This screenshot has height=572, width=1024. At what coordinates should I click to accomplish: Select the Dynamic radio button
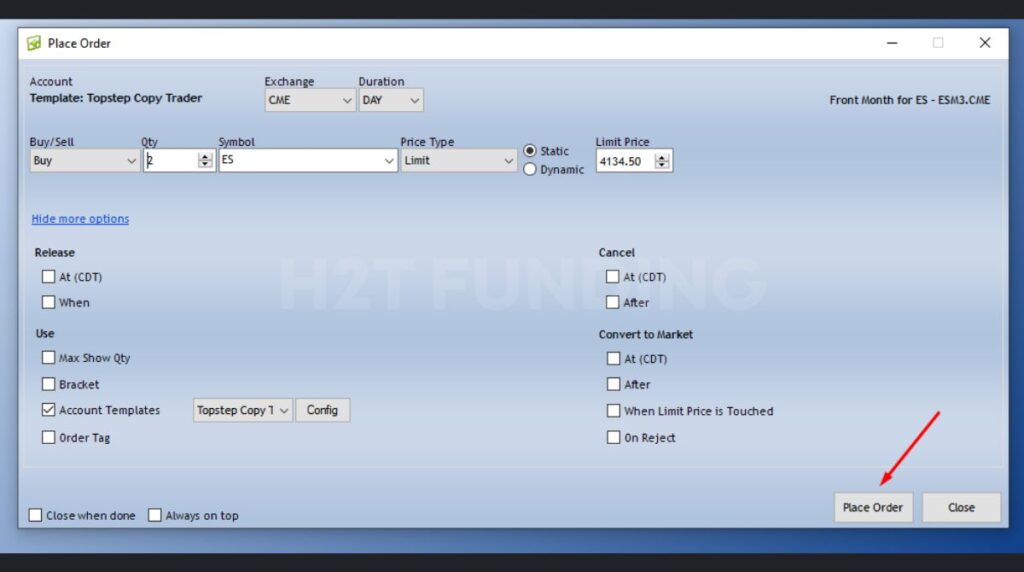tap(530, 169)
